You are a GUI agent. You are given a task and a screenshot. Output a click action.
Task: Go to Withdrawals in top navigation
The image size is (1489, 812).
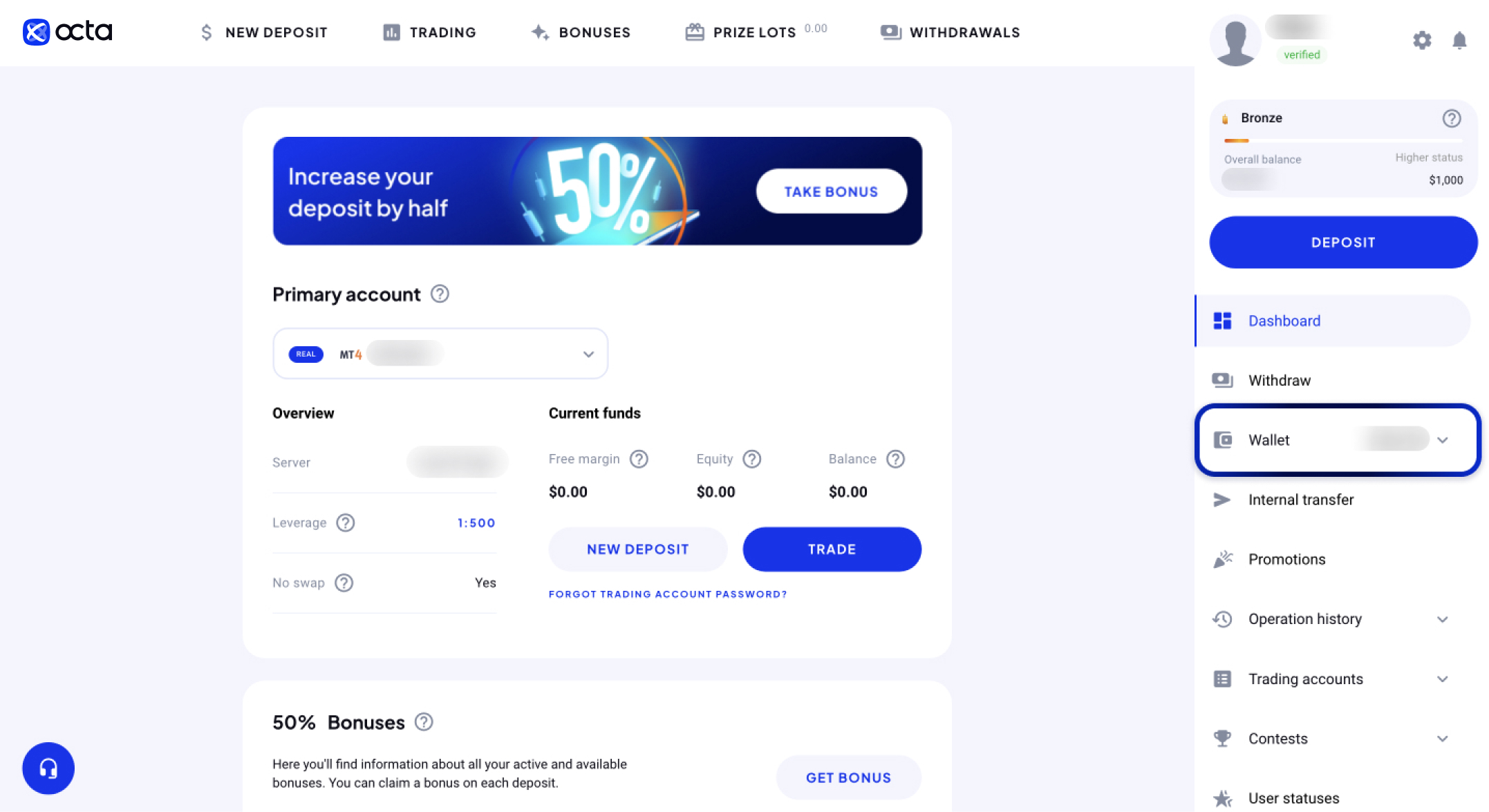pyautogui.click(x=950, y=32)
